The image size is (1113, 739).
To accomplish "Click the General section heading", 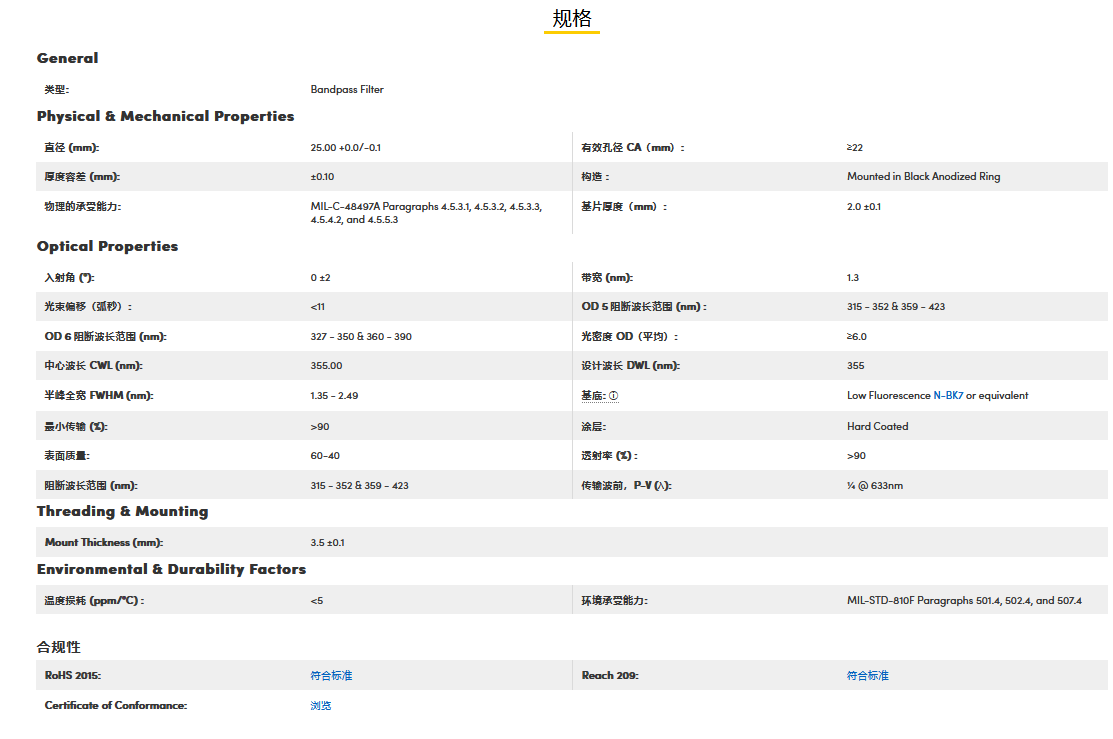I will coord(68,58).
